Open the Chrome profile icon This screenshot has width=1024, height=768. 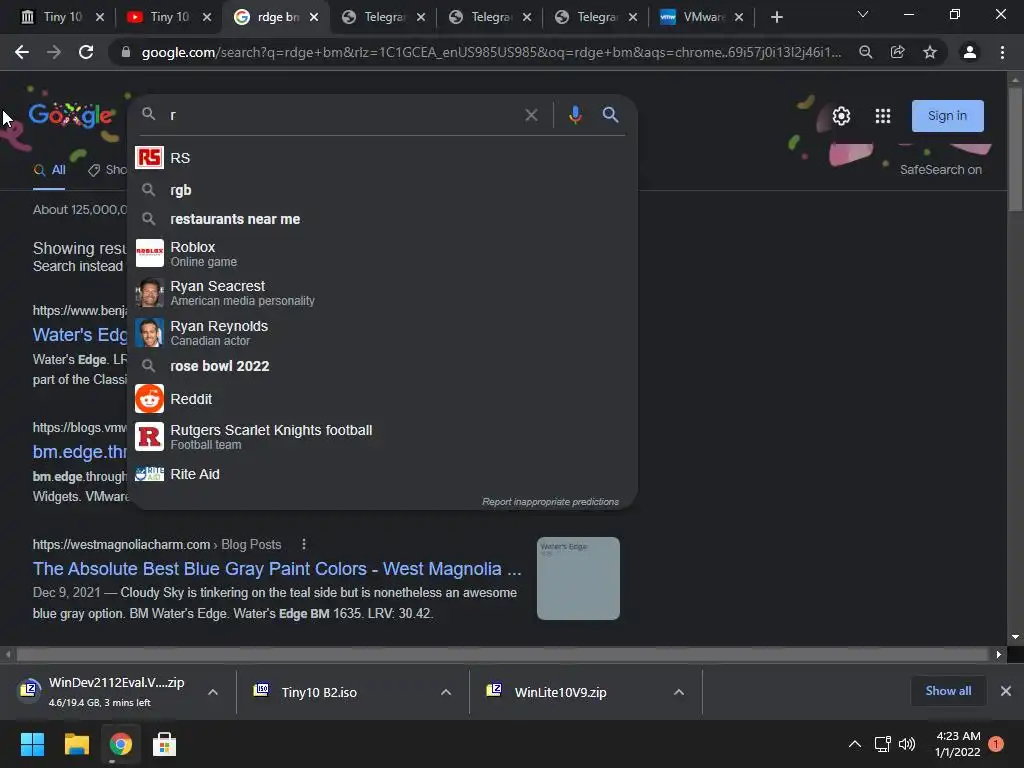pos(970,52)
